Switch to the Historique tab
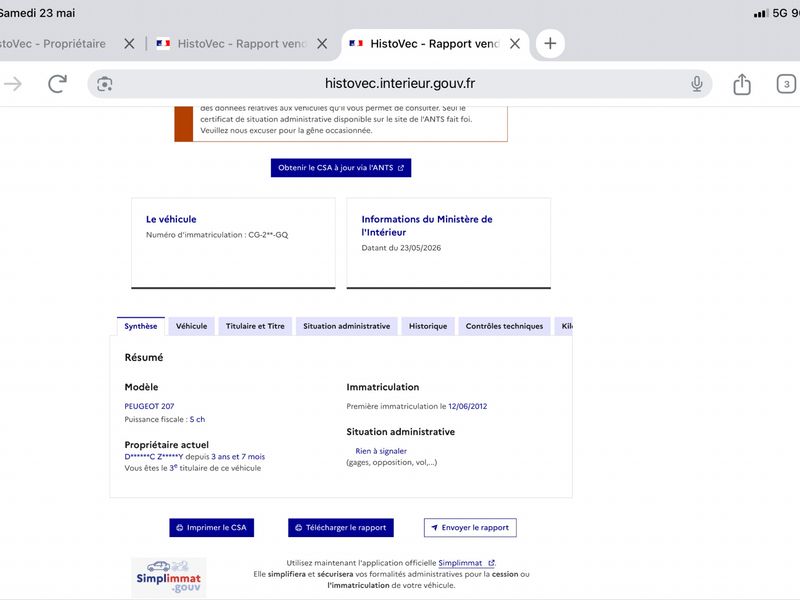This screenshot has height=600, width=800. (x=428, y=326)
